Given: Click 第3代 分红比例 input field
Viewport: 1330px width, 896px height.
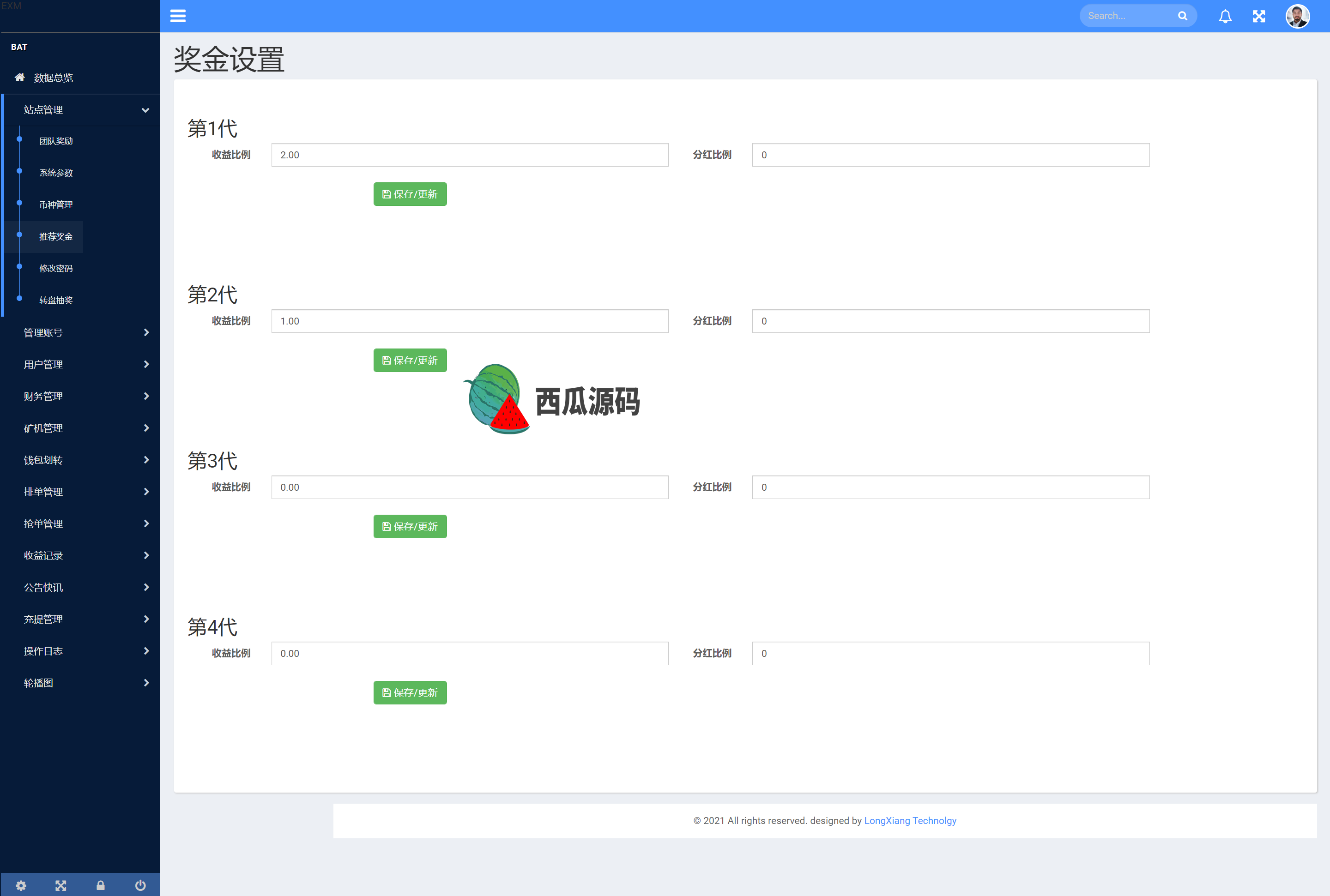Looking at the screenshot, I should tap(950, 487).
